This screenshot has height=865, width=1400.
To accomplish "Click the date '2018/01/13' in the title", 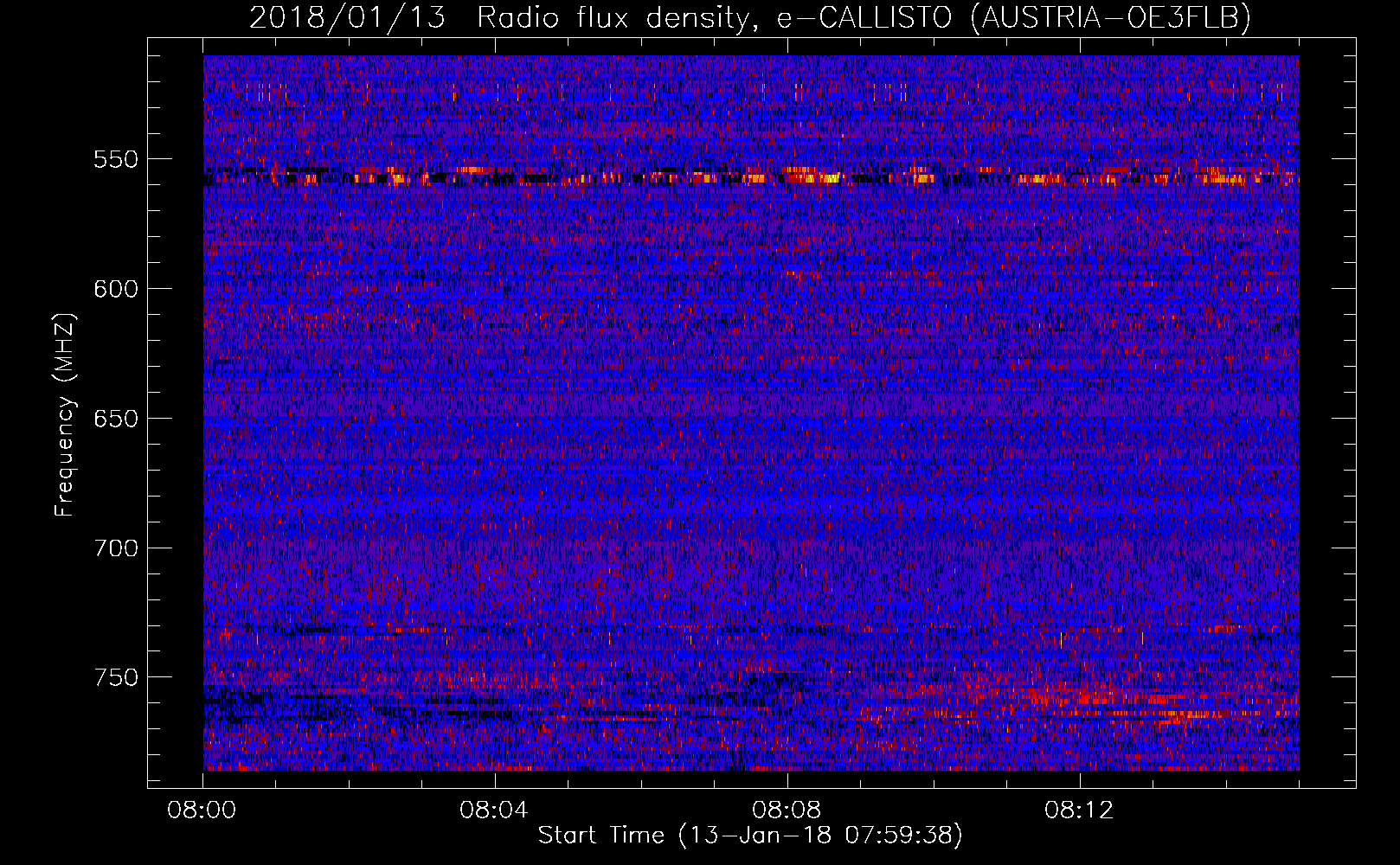I will tap(348, 17).
